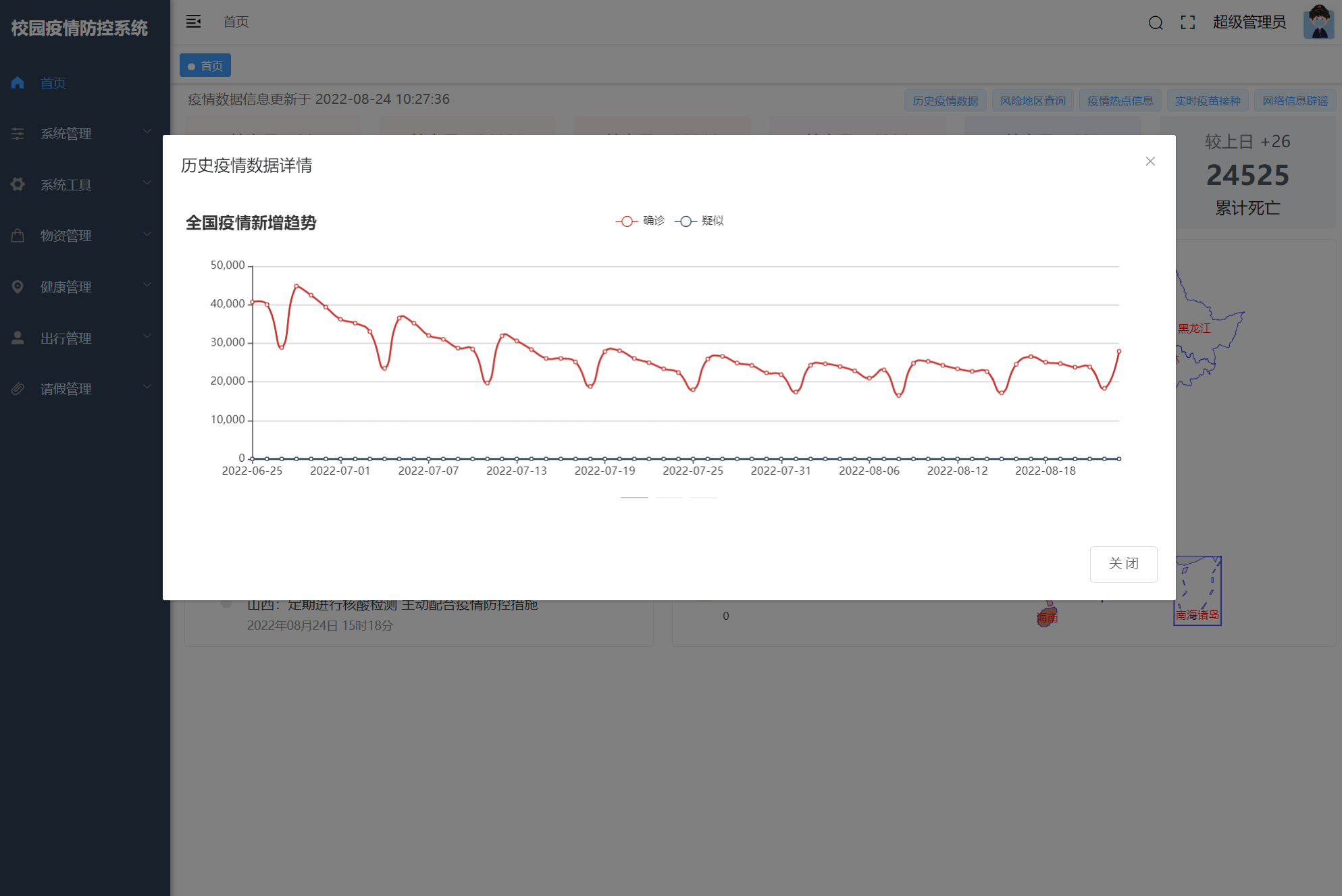This screenshot has height=896, width=1342.
Task: Click the 系统工具 gear icon
Action: click(18, 184)
